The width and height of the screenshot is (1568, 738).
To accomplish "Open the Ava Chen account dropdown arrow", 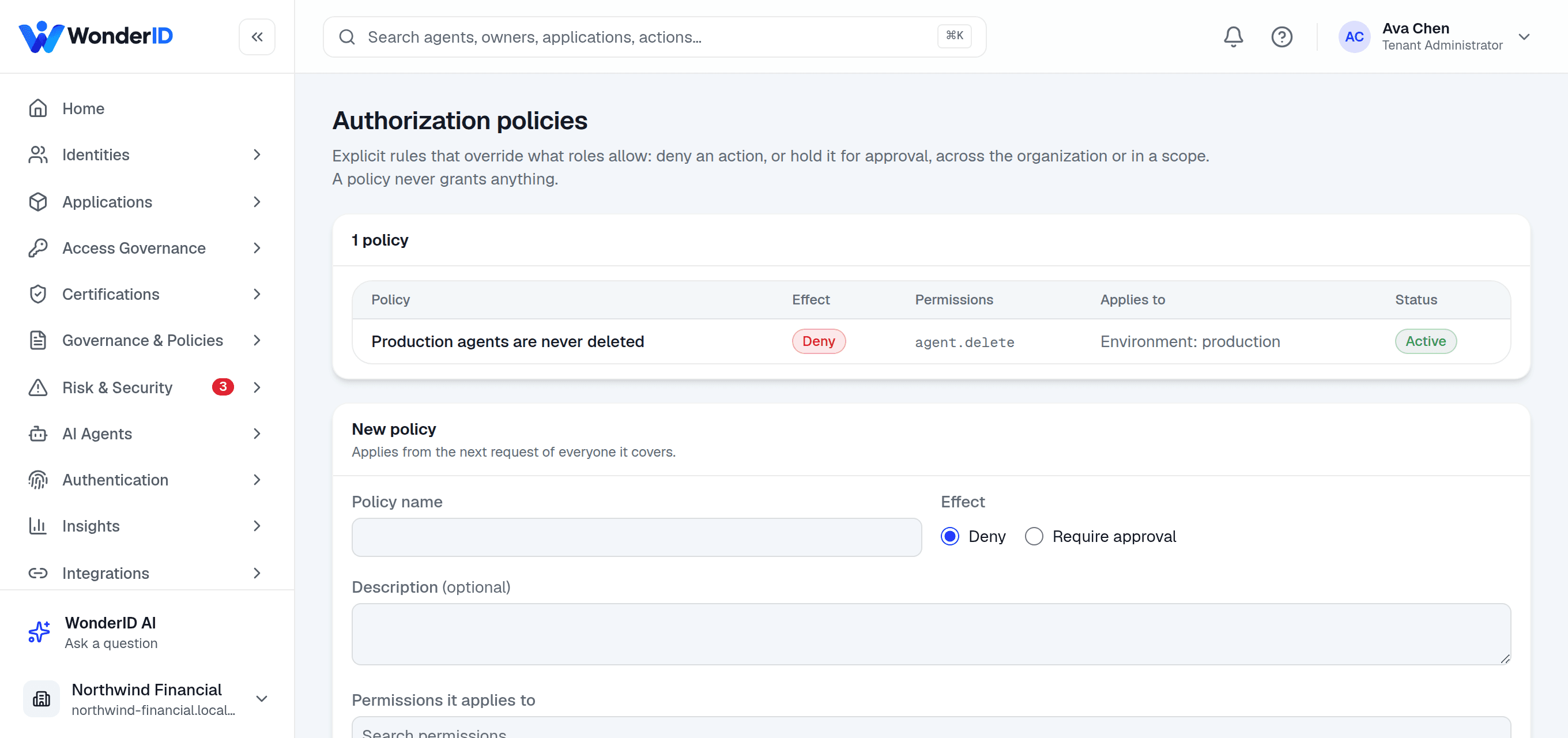I will pyautogui.click(x=1524, y=37).
